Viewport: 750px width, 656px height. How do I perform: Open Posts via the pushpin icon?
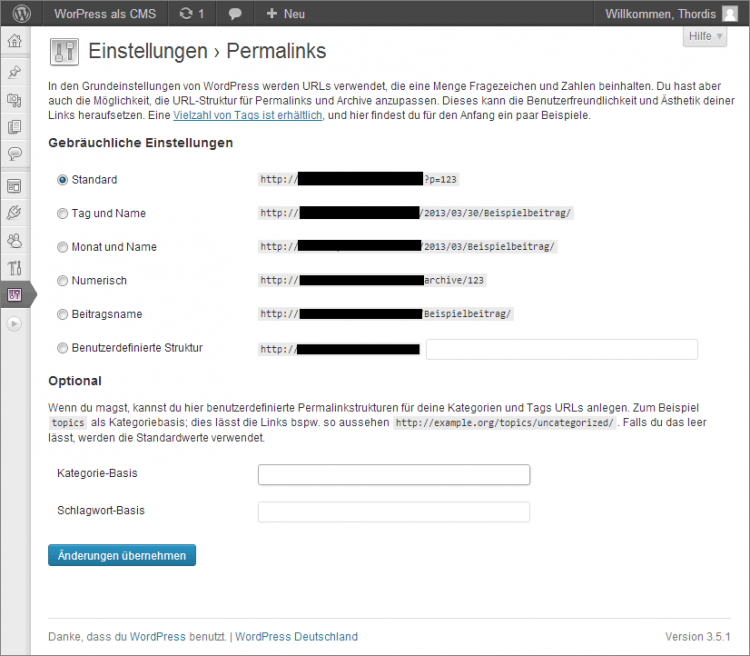(14, 72)
